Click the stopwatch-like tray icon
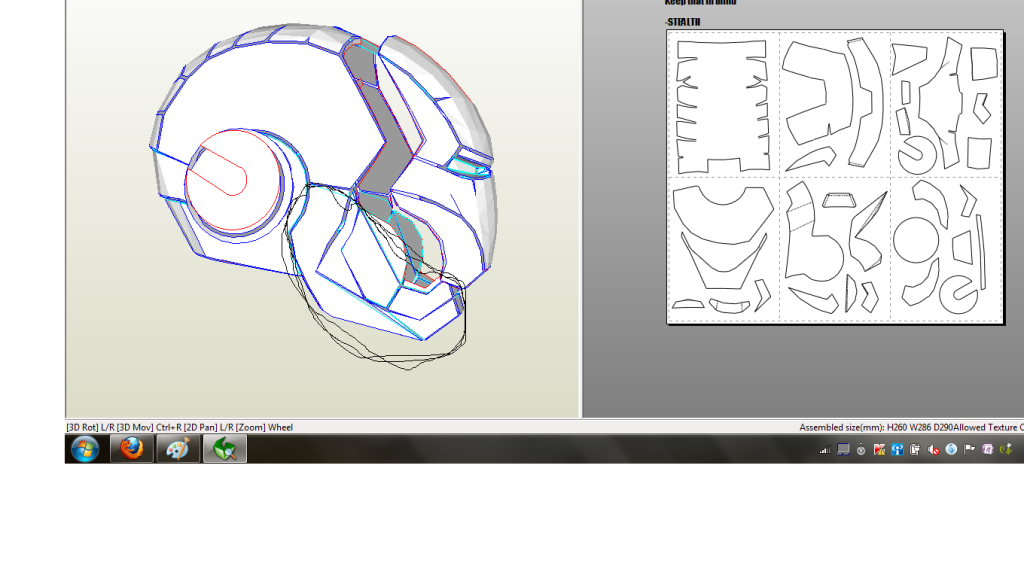This screenshot has height=578, width=1024. (861, 449)
